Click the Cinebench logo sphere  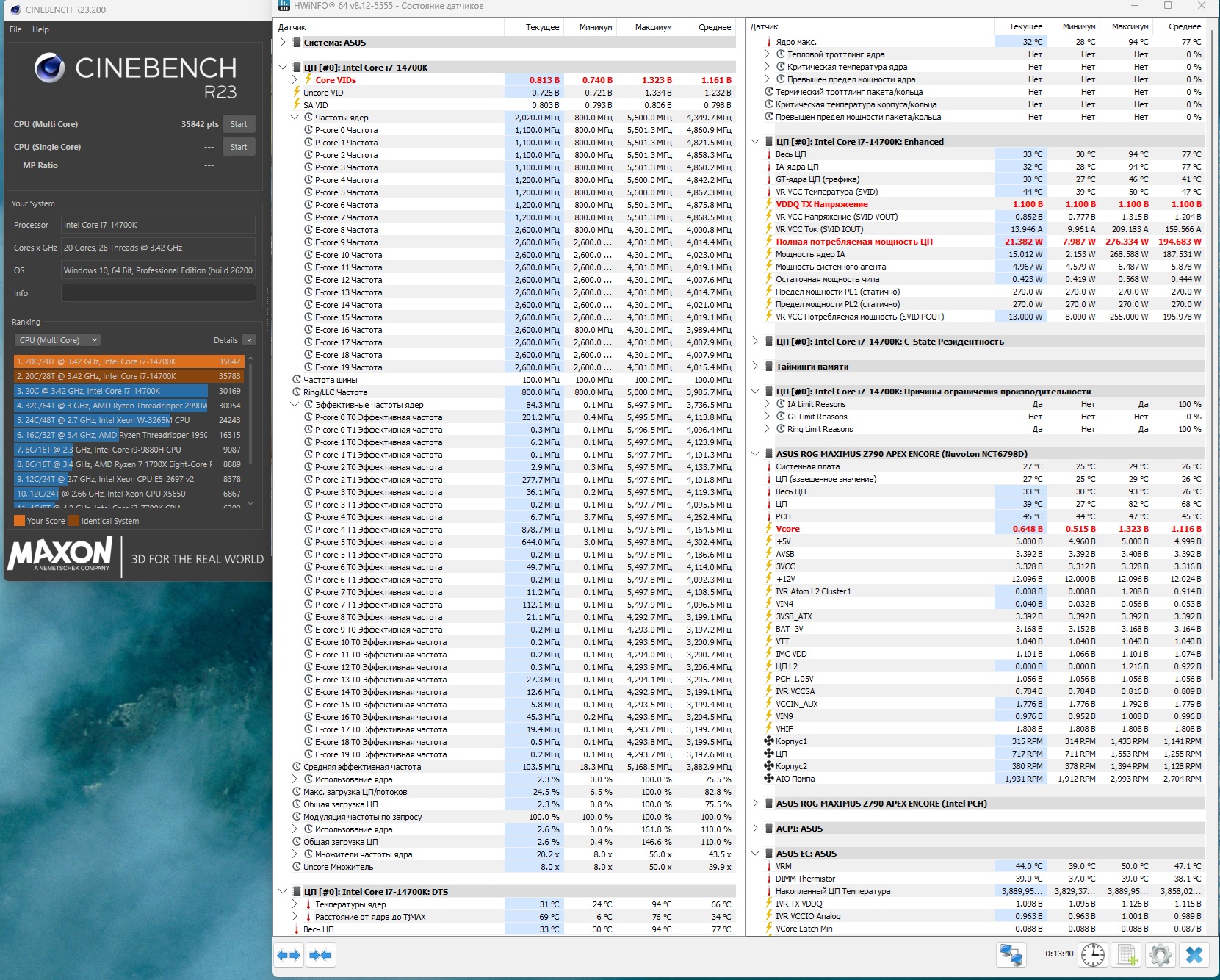coord(49,68)
